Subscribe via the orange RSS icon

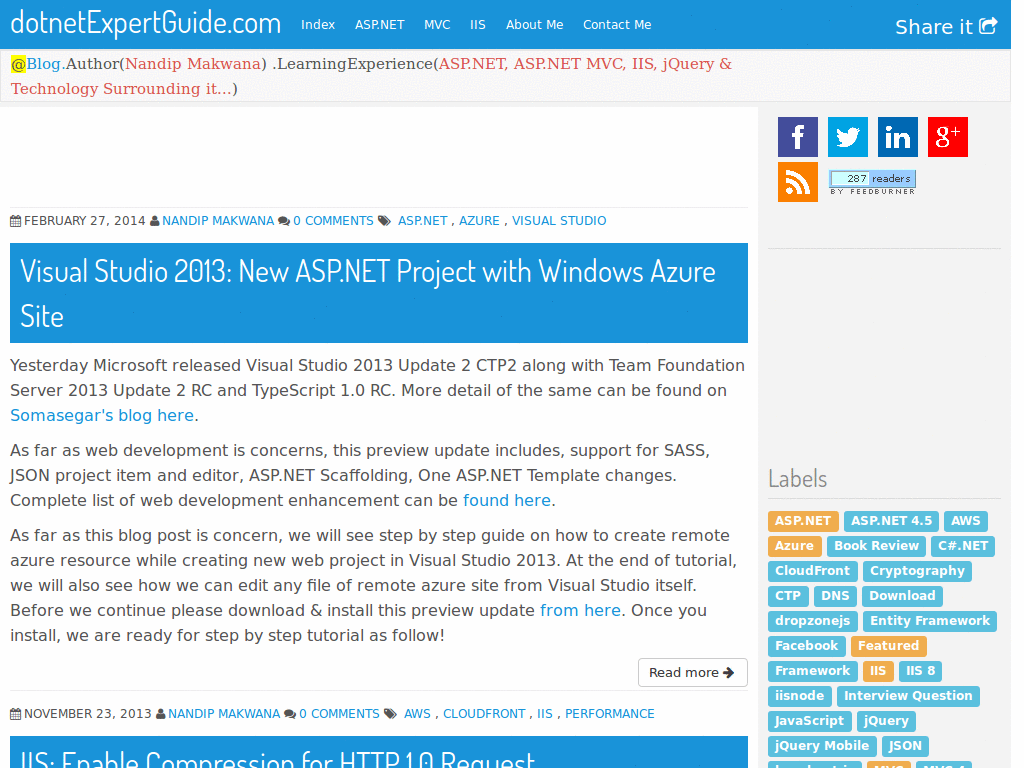click(797, 182)
